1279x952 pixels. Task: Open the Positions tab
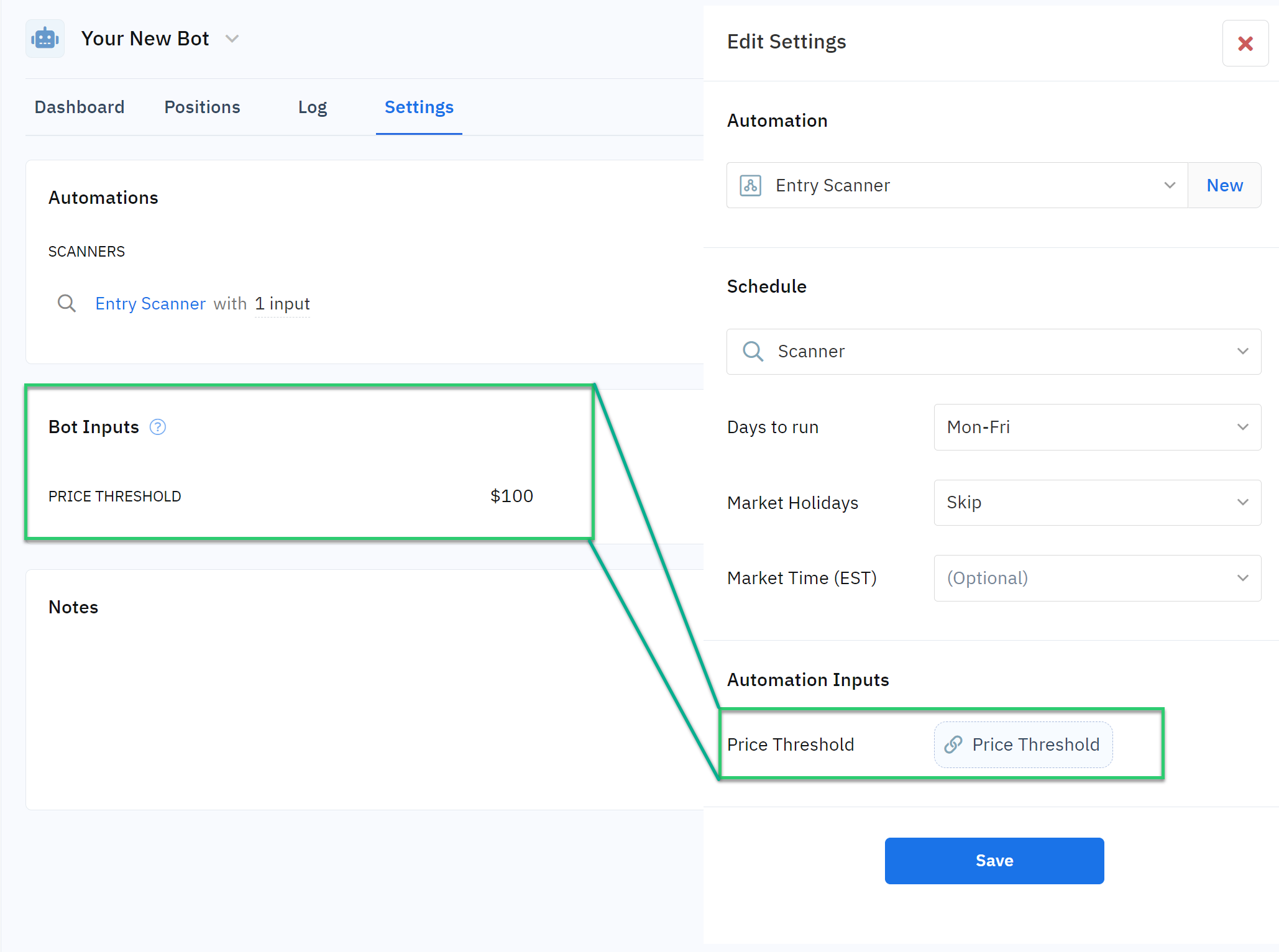coord(202,107)
